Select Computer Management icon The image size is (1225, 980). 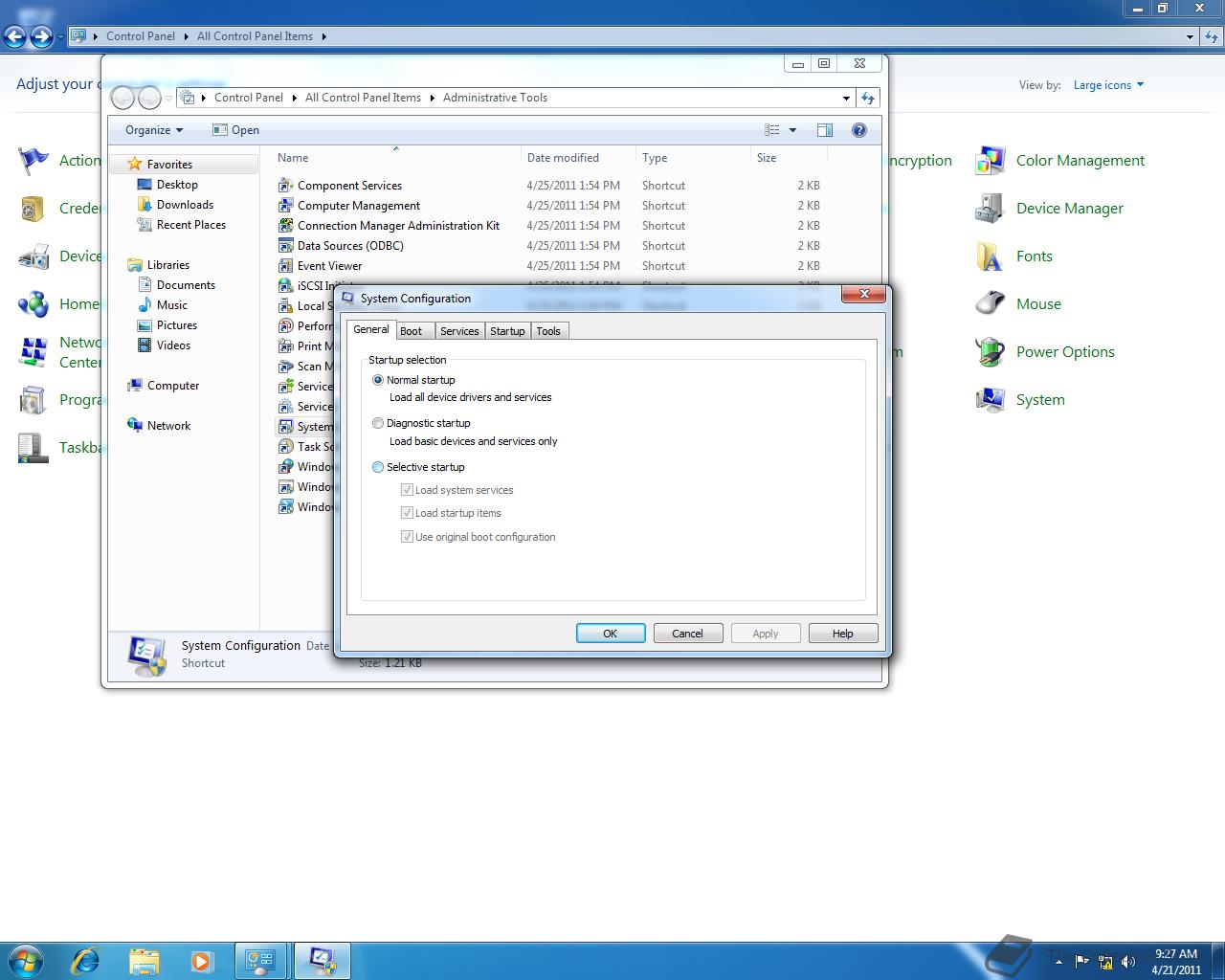tap(285, 205)
